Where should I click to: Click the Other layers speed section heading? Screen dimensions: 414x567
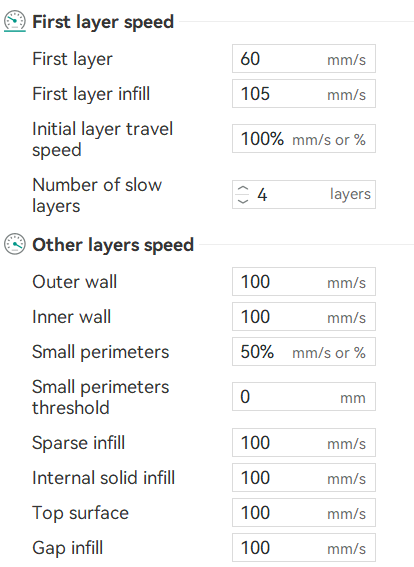(x=113, y=245)
